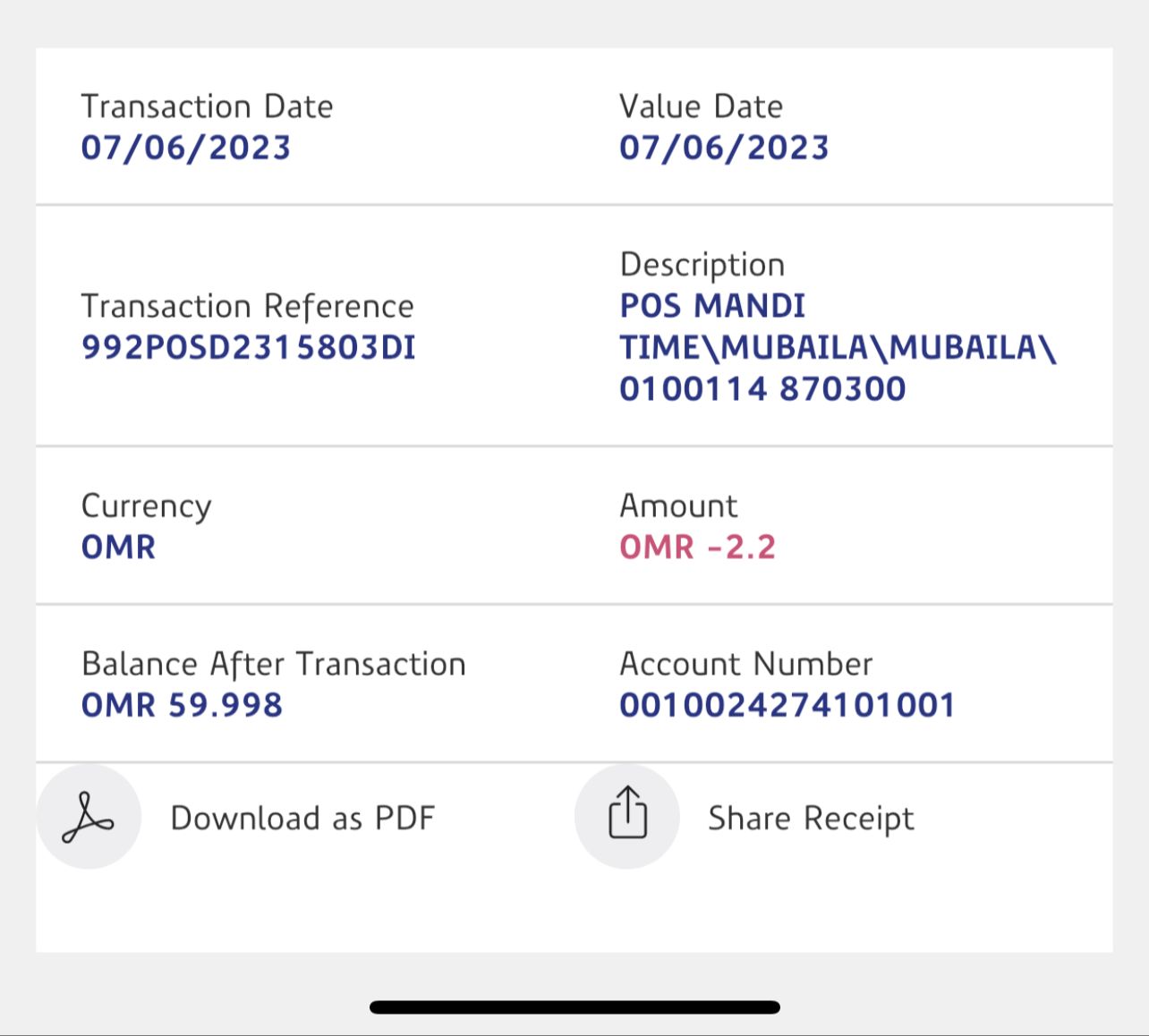Screen dimensions: 1149x1036
Task: Tap the home indicator bar at bottom
Action: pyautogui.click(x=574, y=1007)
